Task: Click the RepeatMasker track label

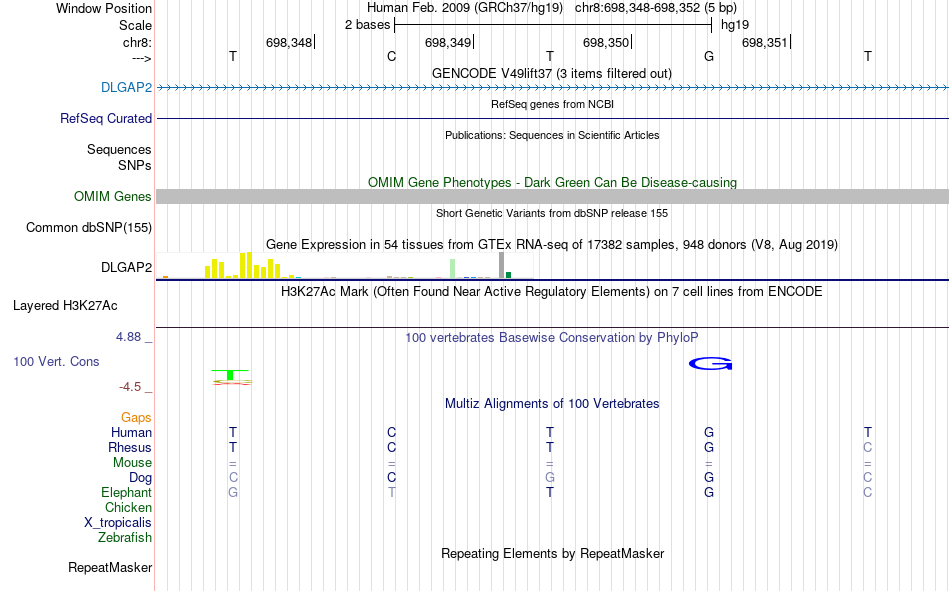Action: tap(110, 567)
